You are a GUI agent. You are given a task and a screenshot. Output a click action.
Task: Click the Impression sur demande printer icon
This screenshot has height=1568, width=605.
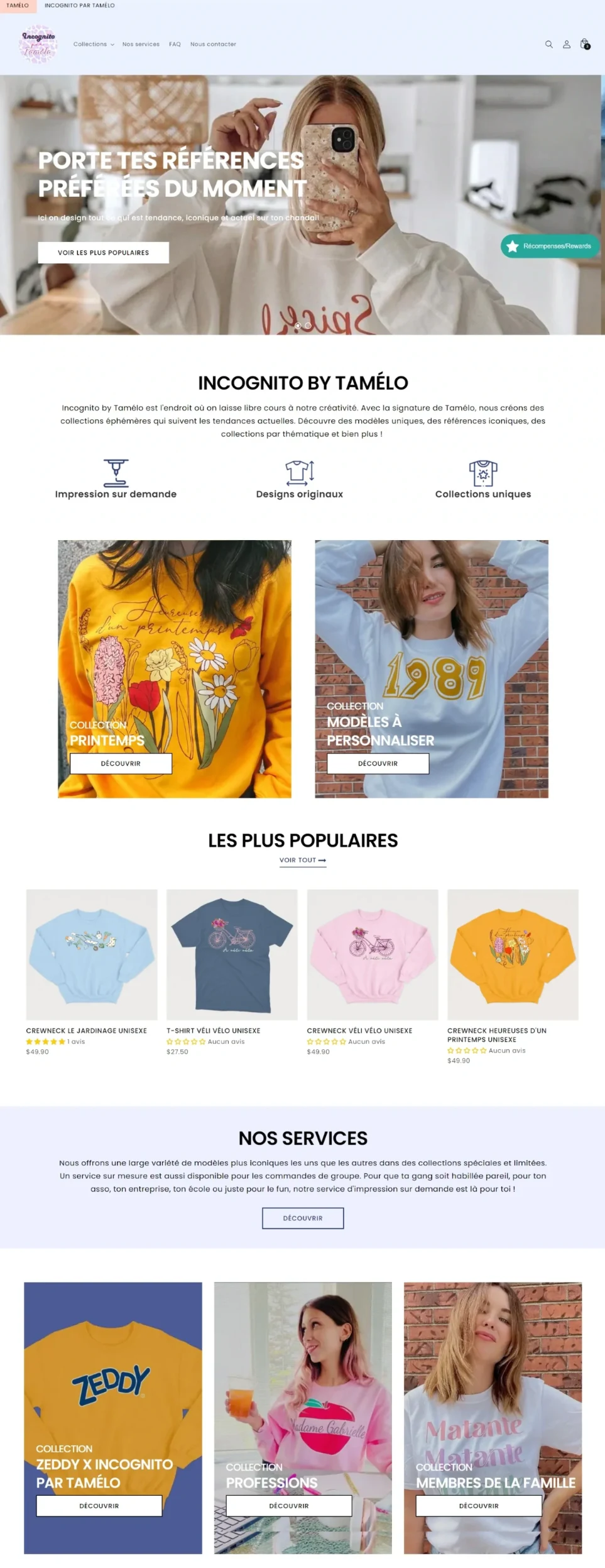click(x=116, y=472)
